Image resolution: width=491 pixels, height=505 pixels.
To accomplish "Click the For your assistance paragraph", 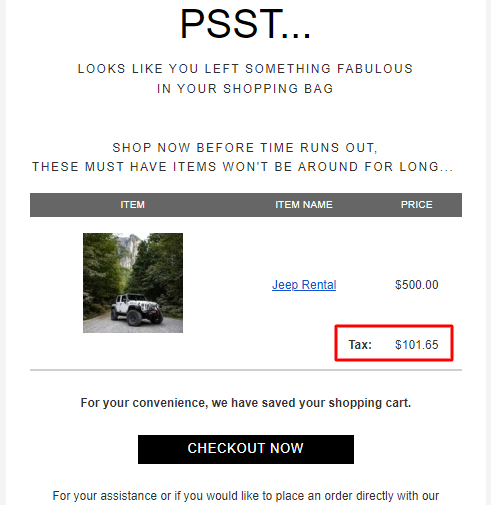I will [246, 496].
